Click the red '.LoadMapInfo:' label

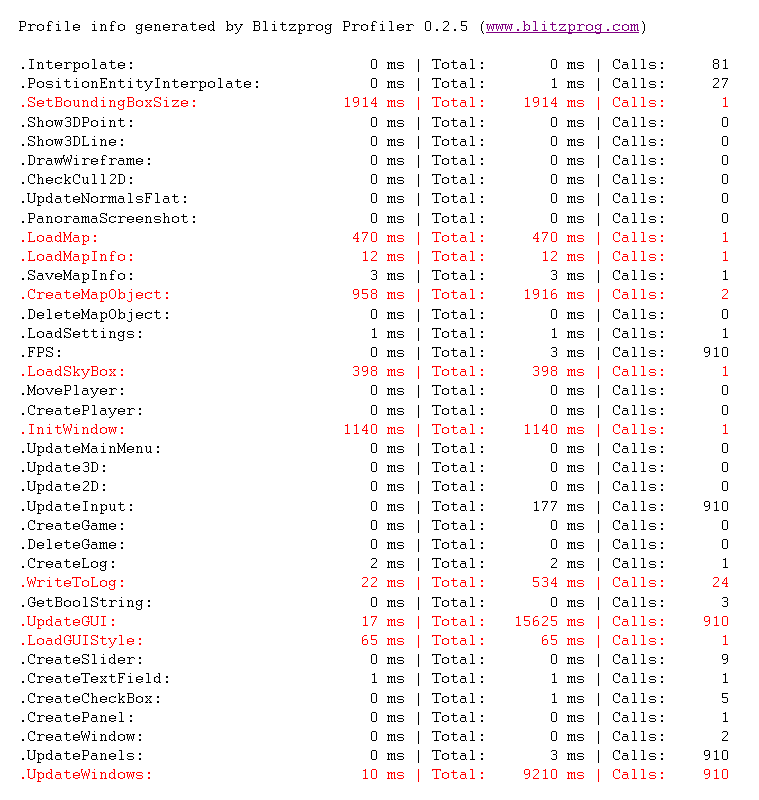click(77, 257)
